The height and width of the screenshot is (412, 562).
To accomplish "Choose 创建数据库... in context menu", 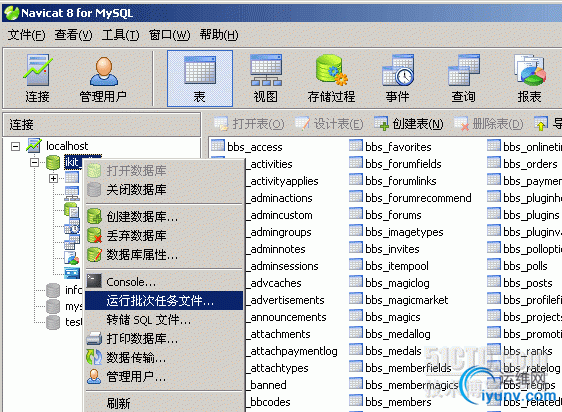I will pyautogui.click(x=164, y=216).
